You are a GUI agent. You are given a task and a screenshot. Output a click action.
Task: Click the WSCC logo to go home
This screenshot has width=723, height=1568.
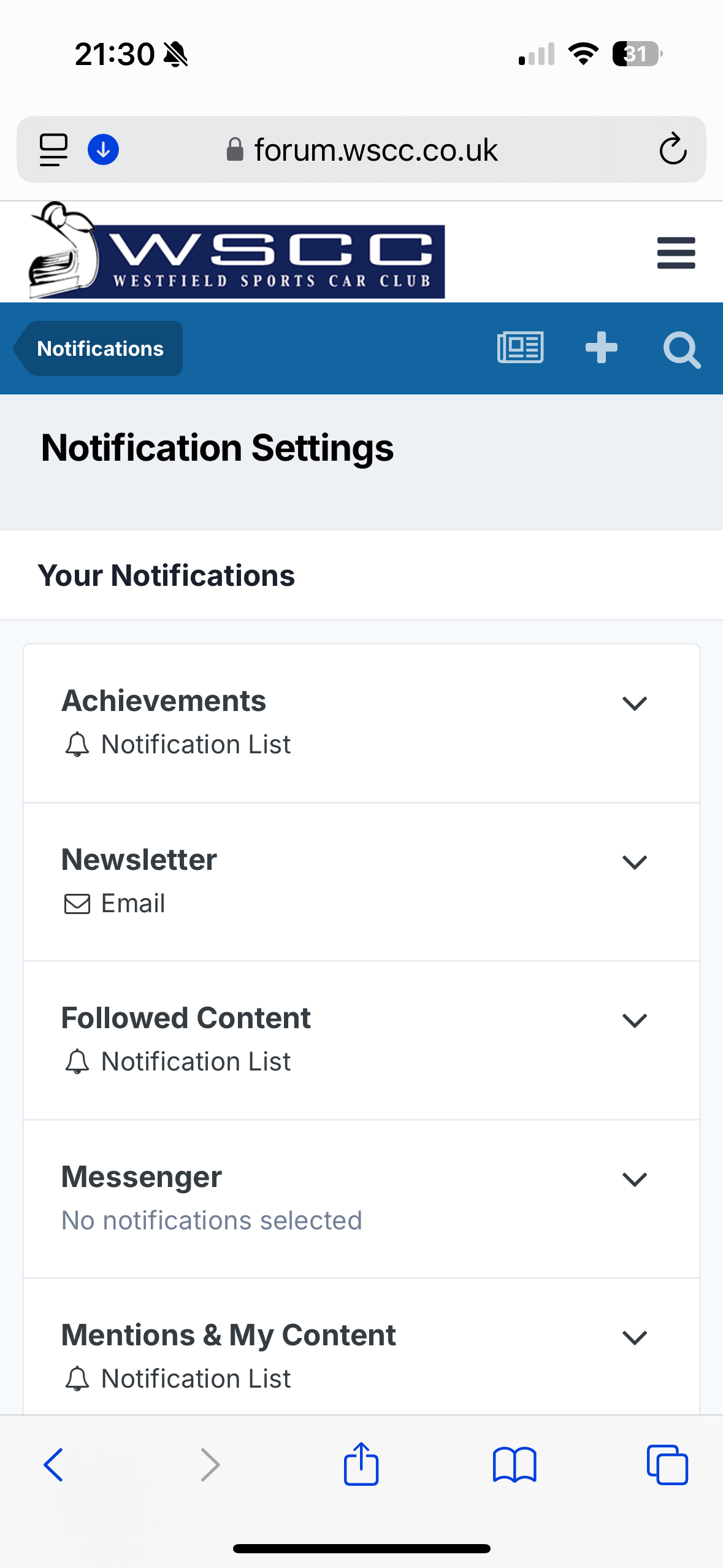tap(237, 251)
